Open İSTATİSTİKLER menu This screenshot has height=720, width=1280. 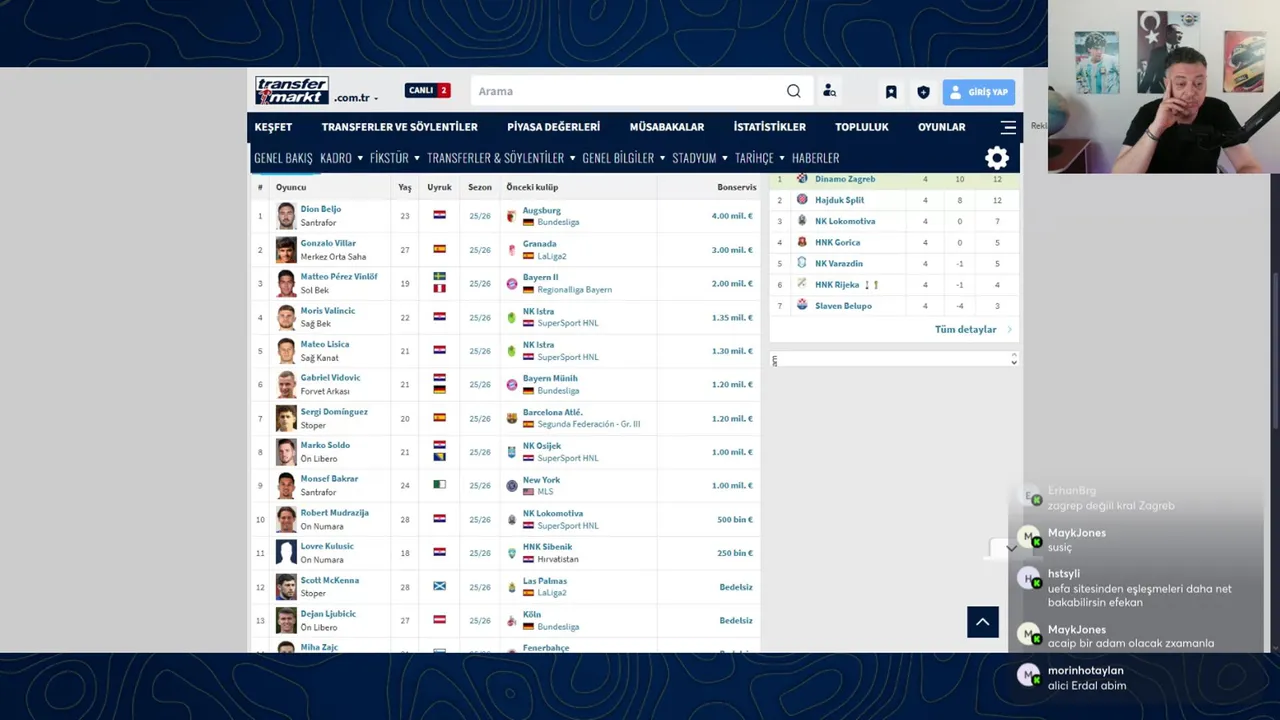[x=770, y=127]
